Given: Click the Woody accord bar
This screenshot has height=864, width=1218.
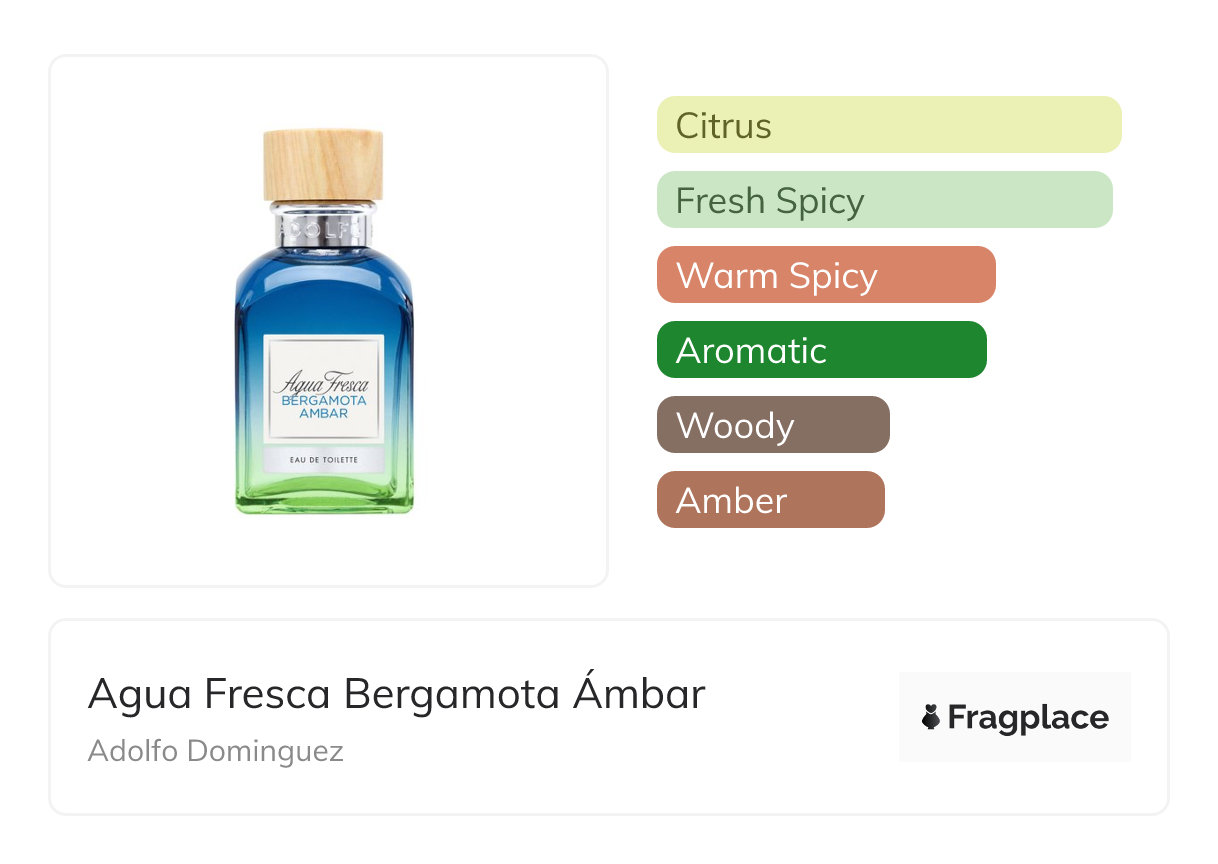Looking at the screenshot, I should click(772, 425).
